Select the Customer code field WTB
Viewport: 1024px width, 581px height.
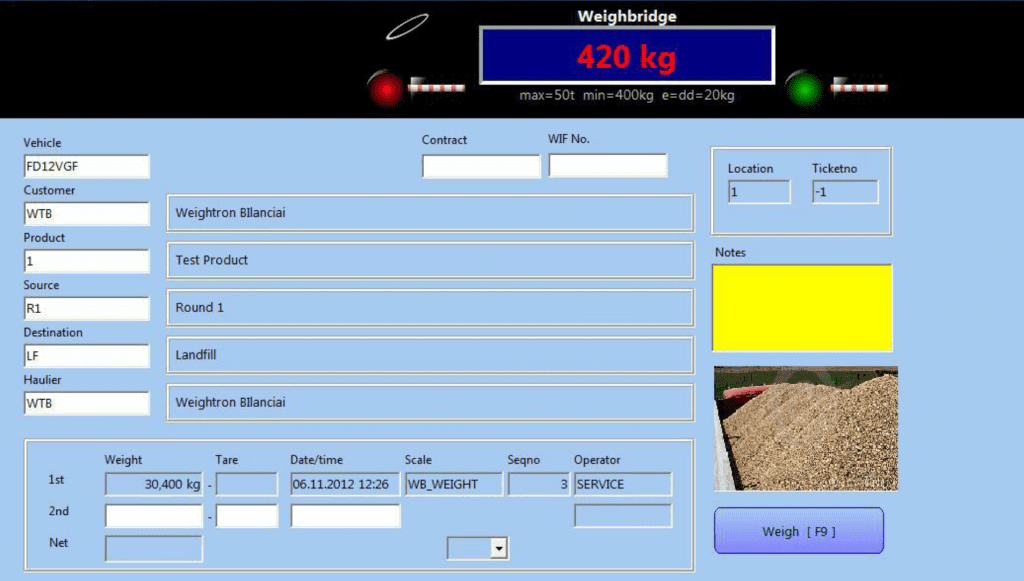pyautogui.click(x=86, y=213)
